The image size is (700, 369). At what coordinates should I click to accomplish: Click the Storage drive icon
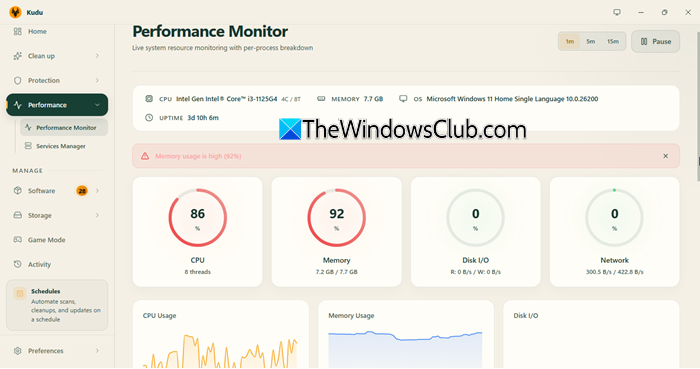(x=17, y=215)
